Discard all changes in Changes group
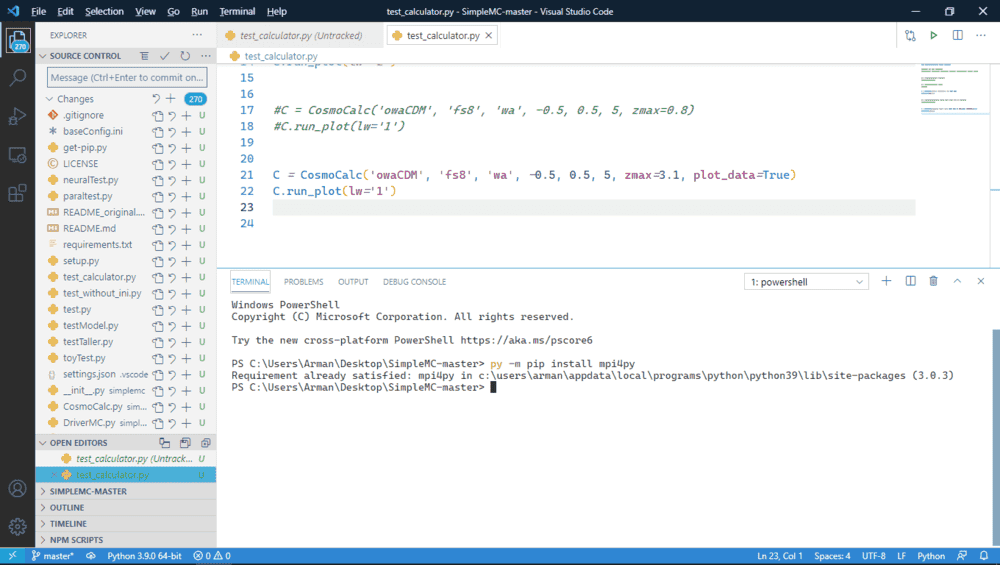 click(x=156, y=99)
